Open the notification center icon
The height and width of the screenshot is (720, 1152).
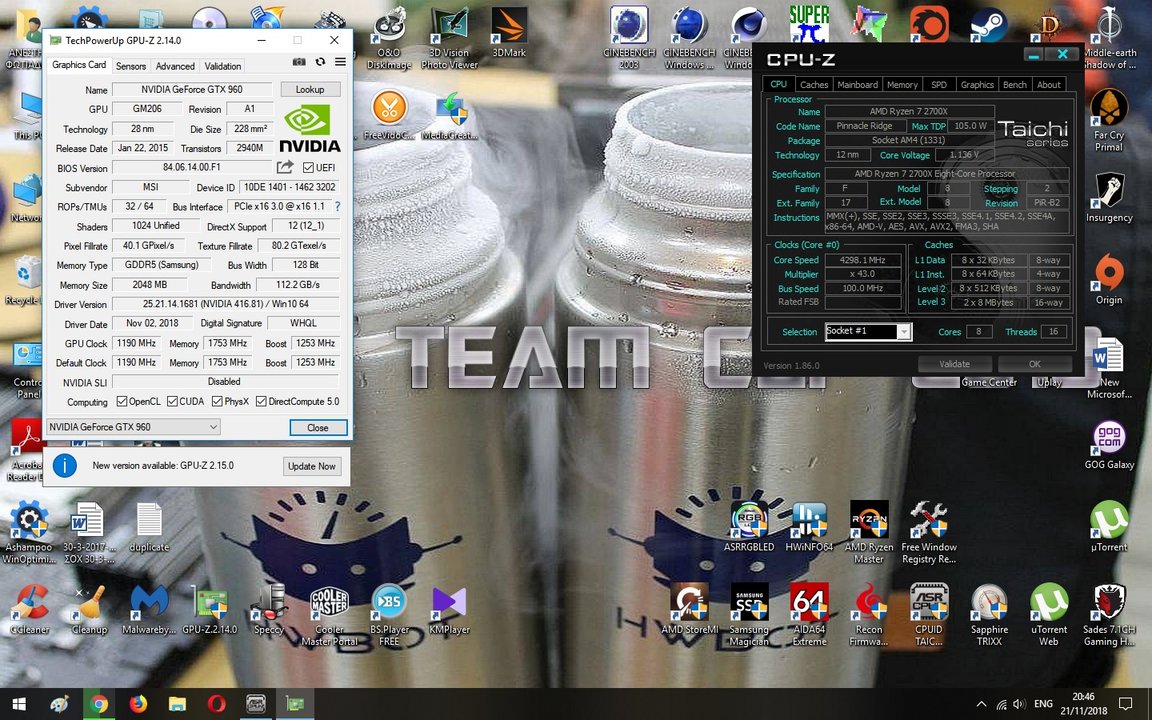coord(1125,705)
